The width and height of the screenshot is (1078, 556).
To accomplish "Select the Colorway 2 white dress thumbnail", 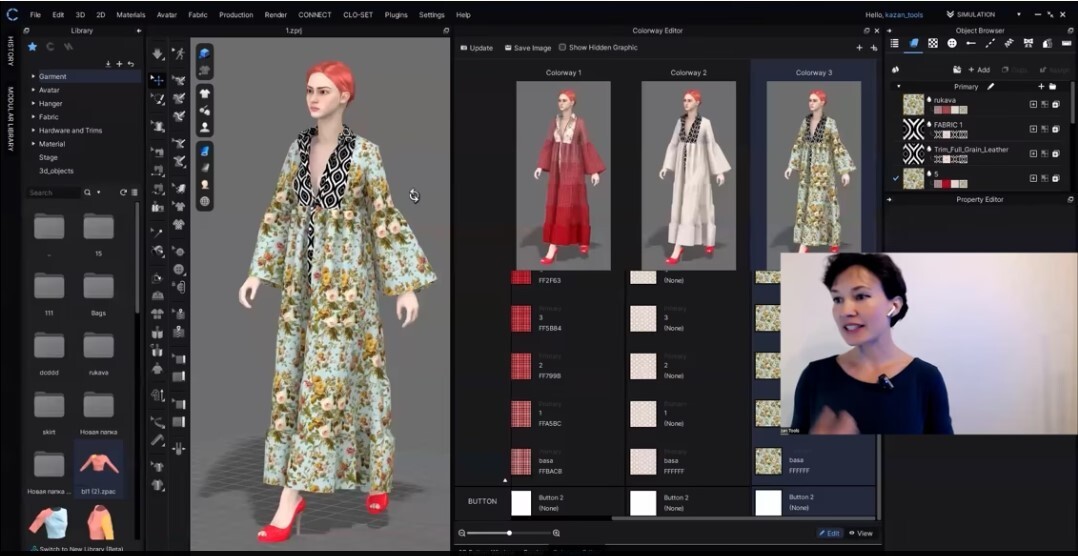I will (688, 175).
